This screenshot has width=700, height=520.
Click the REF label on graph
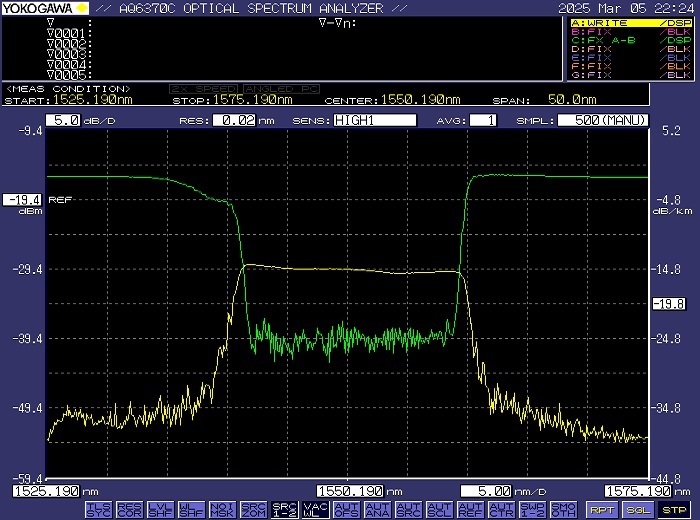[60, 200]
